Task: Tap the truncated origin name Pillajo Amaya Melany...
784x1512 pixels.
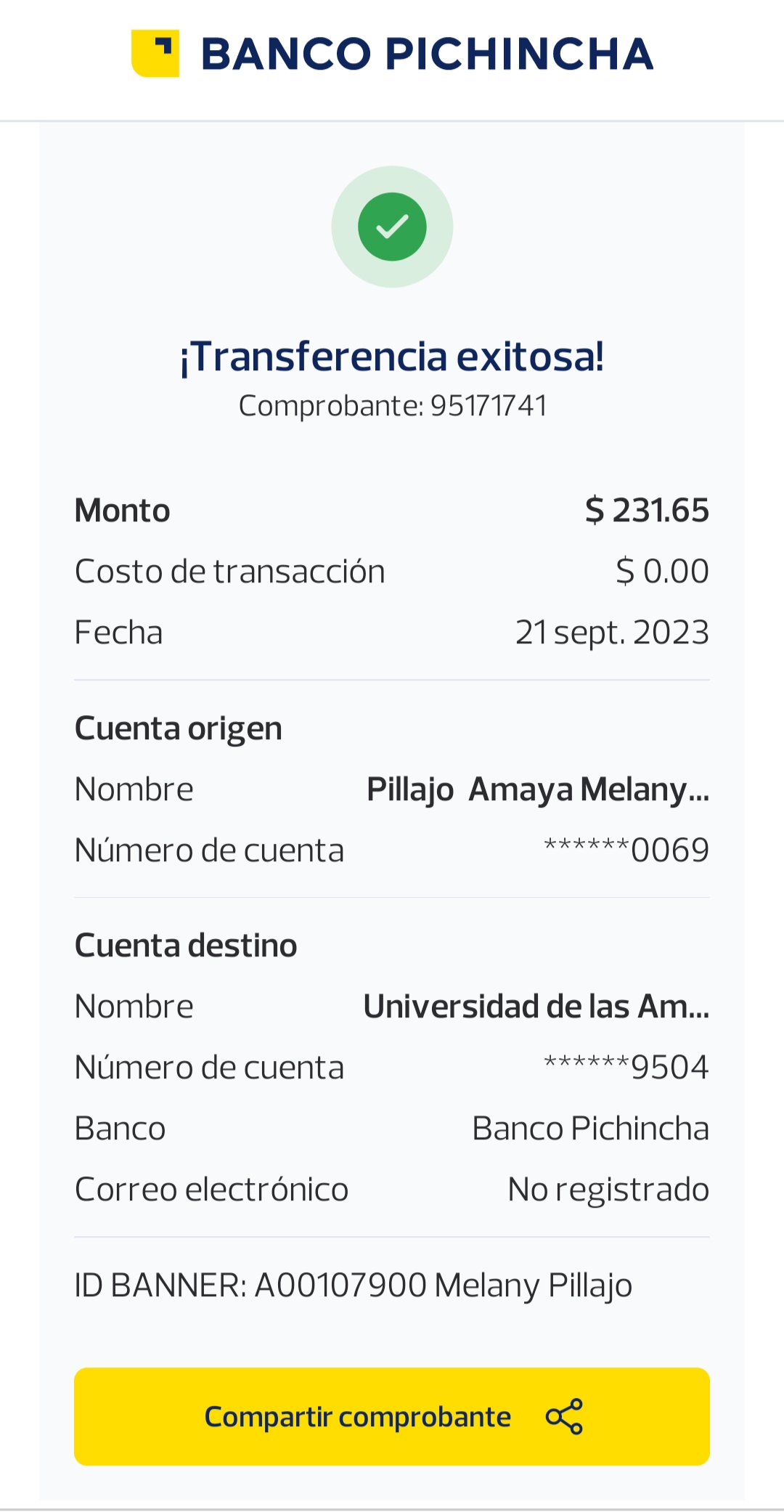Action: click(x=537, y=789)
